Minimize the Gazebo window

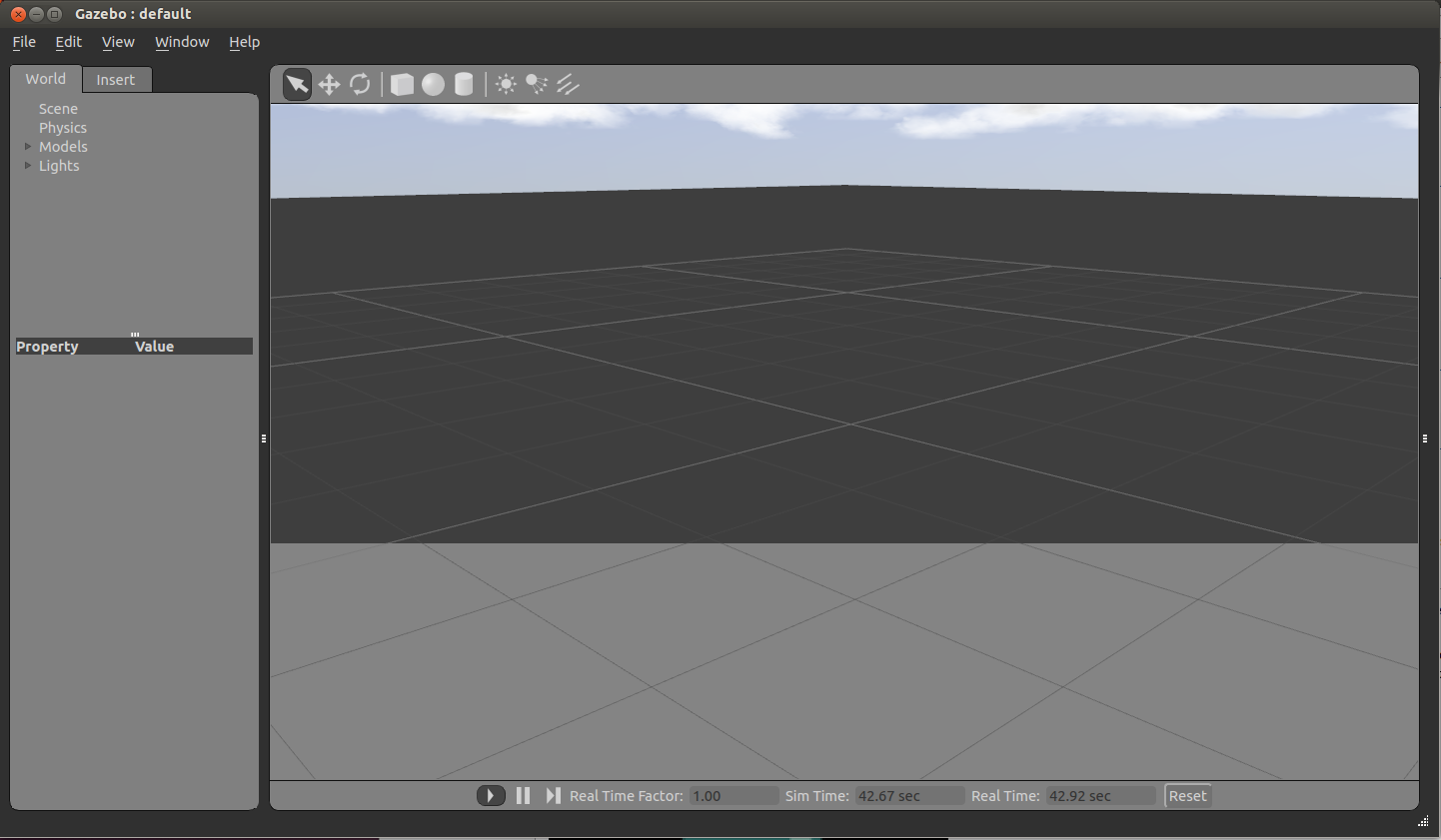pyautogui.click(x=36, y=14)
